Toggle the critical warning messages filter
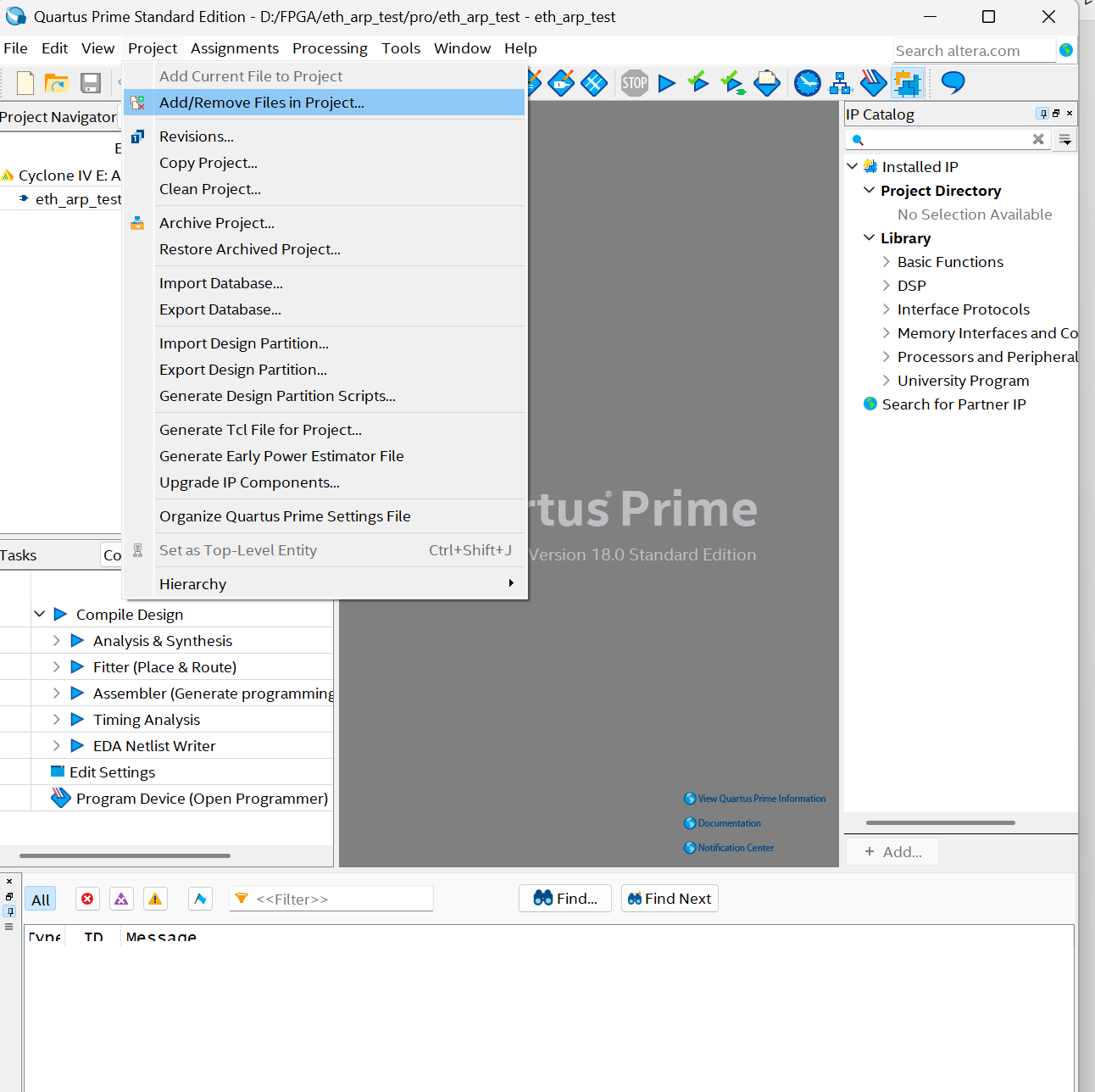 (x=121, y=899)
